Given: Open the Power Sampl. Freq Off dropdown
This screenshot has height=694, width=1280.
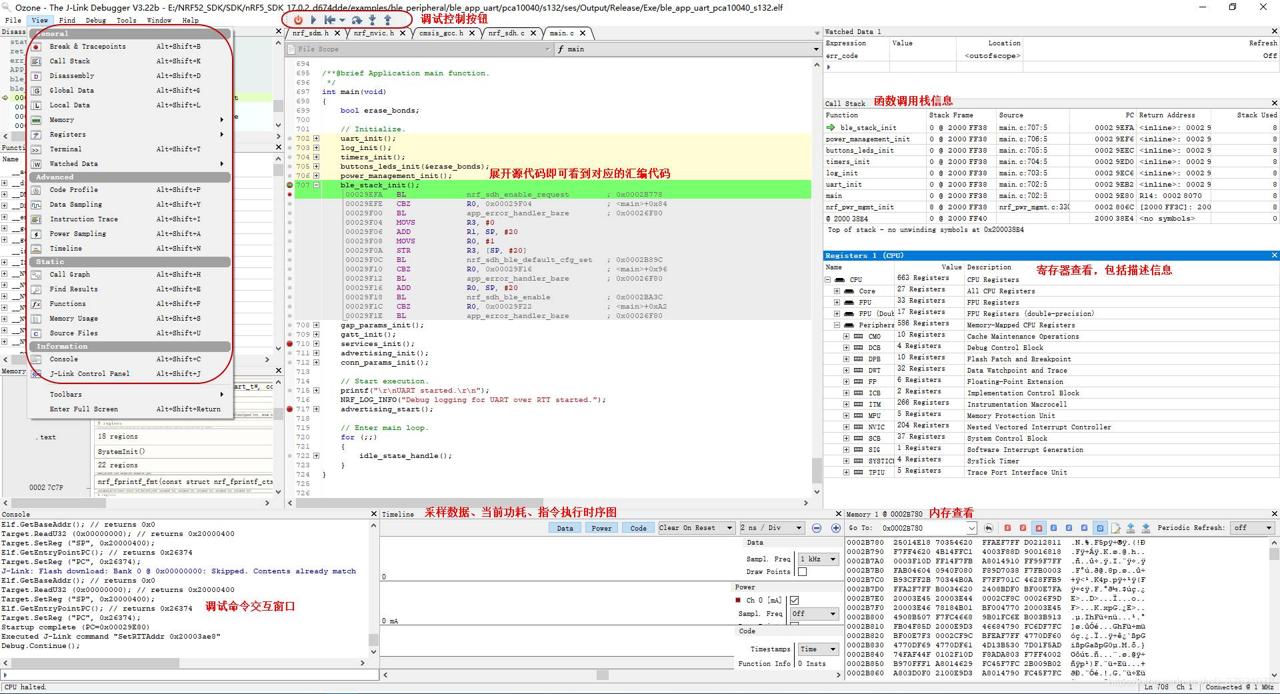Looking at the screenshot, I should [813, 614].
